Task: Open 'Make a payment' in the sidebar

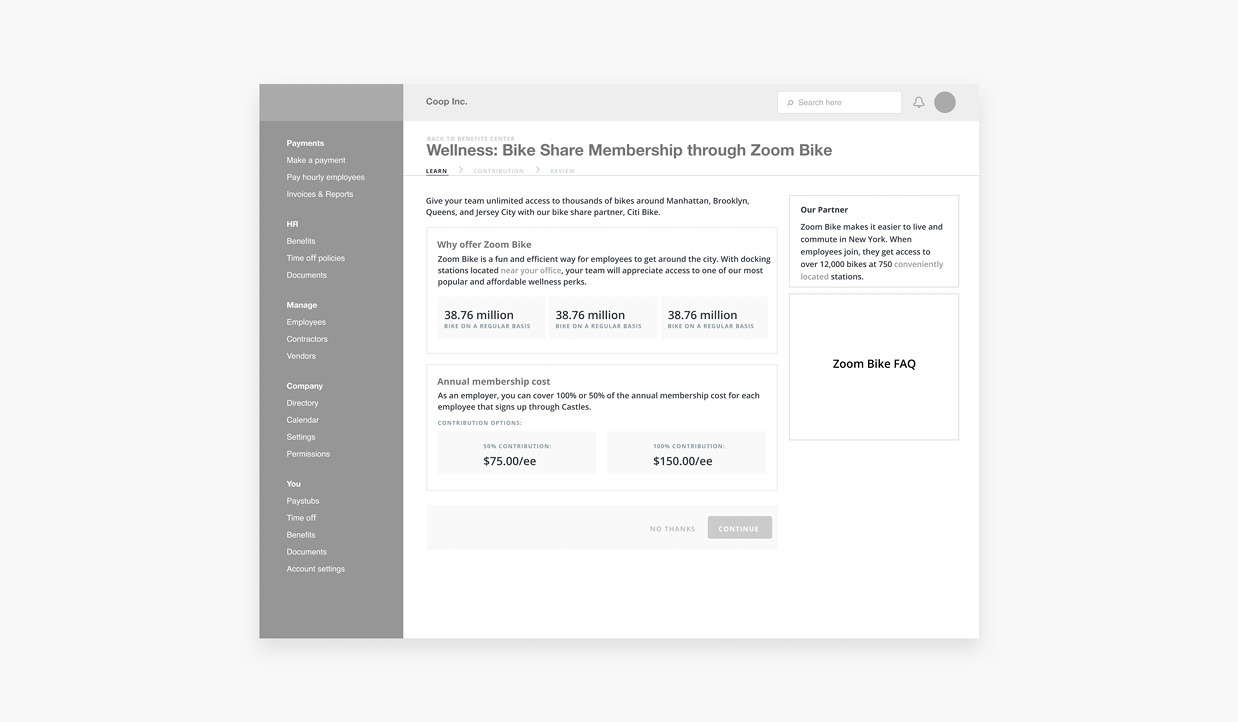Action: 316,160
